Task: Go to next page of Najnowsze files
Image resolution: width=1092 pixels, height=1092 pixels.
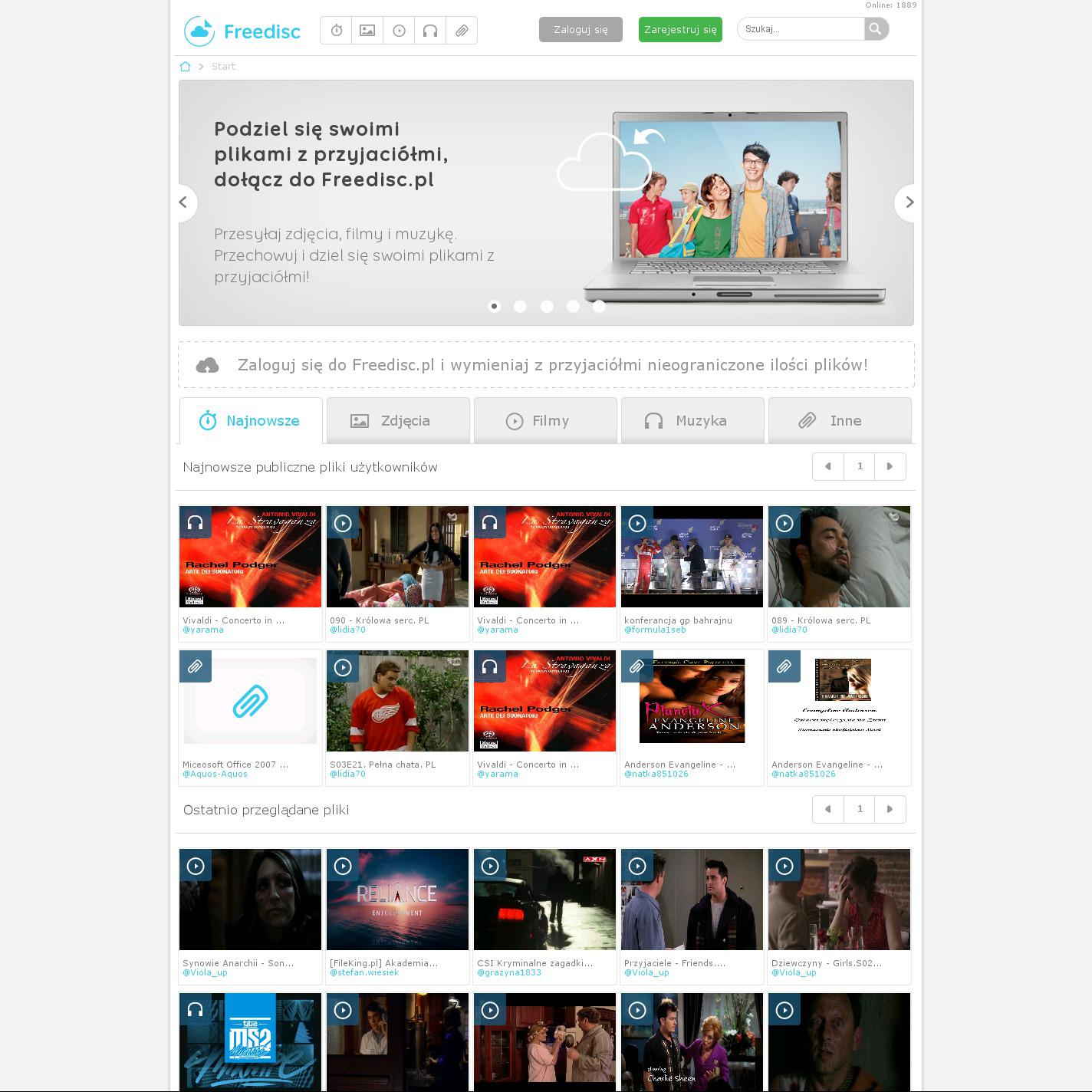Action: (890, 466)
